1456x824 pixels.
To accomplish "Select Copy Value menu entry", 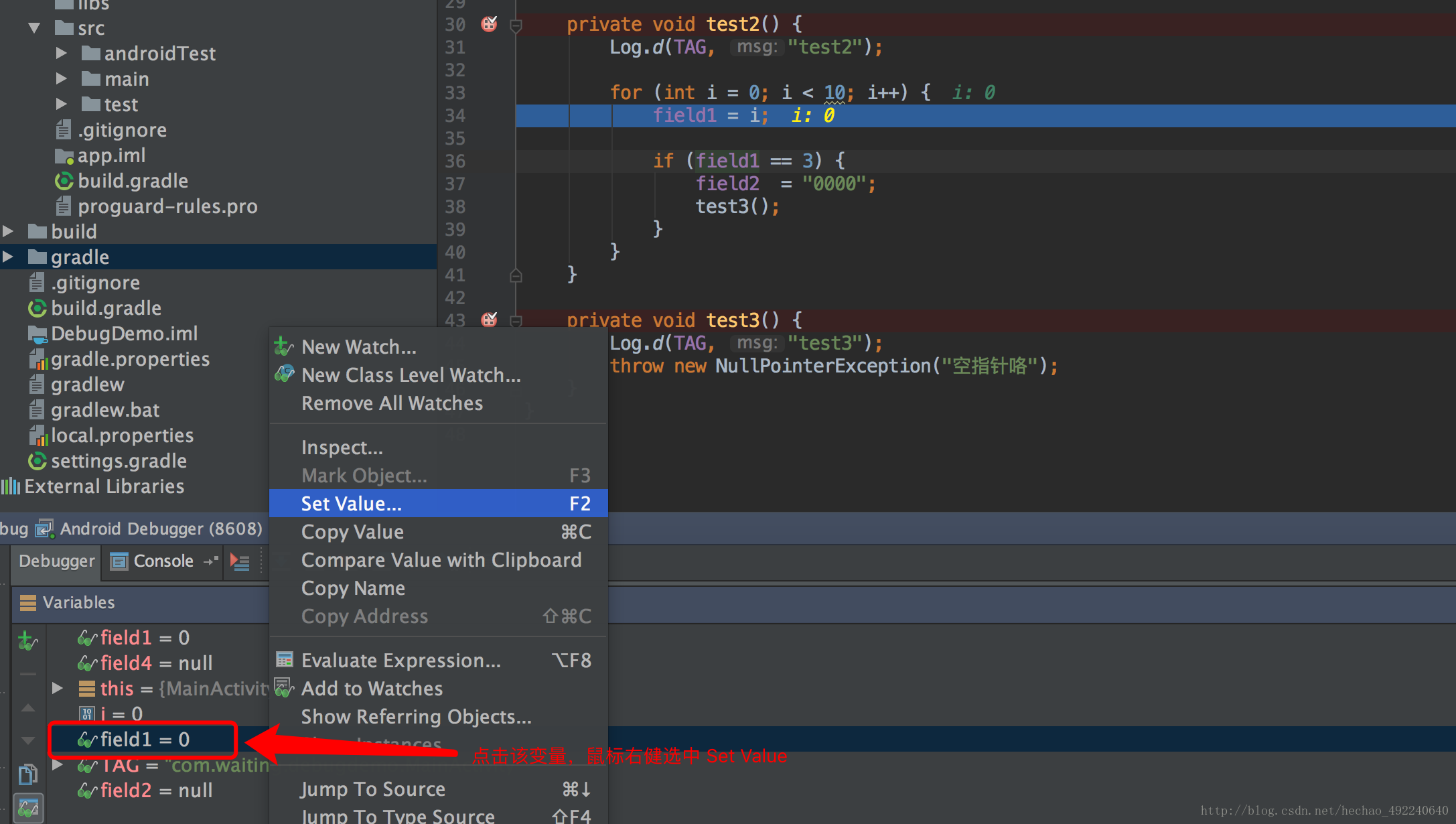I will pyautogui.click(x=439, y=532).
